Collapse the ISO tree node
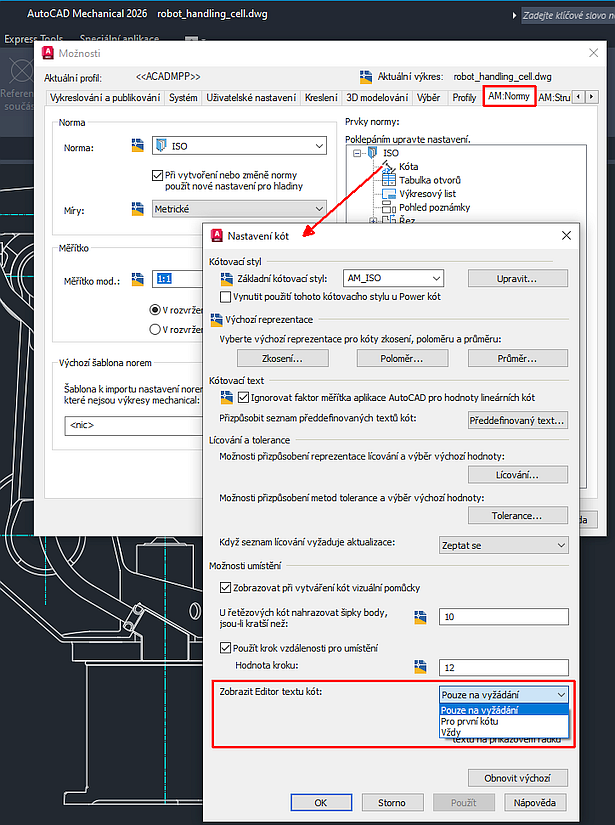The width and height of the screenshot is (615, 825). [357, 153]
